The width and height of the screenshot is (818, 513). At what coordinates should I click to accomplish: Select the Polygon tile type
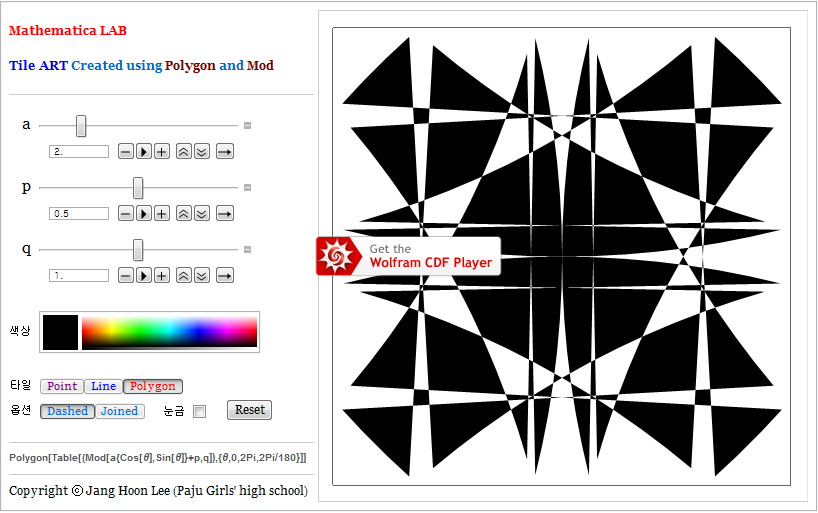153,386
